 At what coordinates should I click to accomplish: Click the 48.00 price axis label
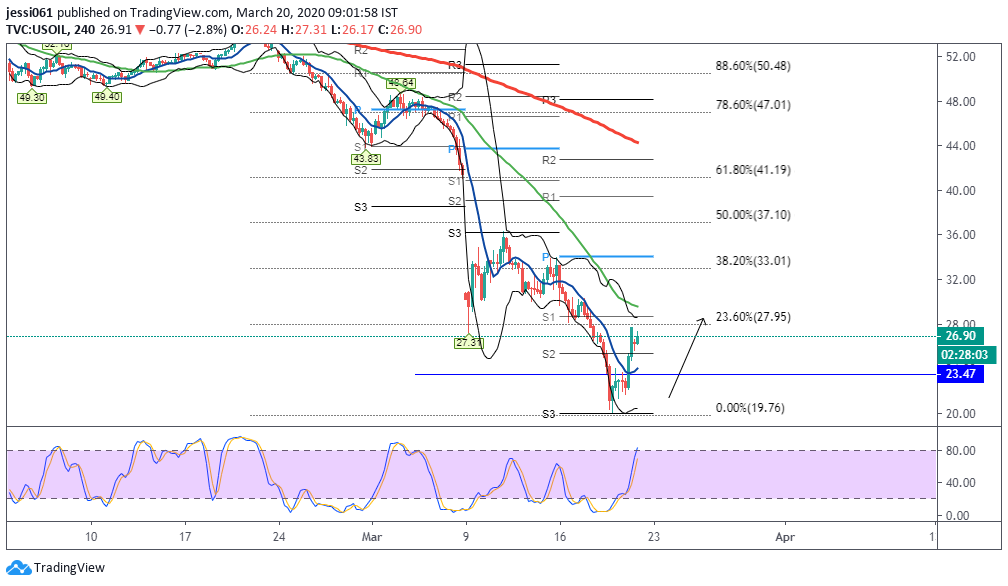[x=960, y=102]
